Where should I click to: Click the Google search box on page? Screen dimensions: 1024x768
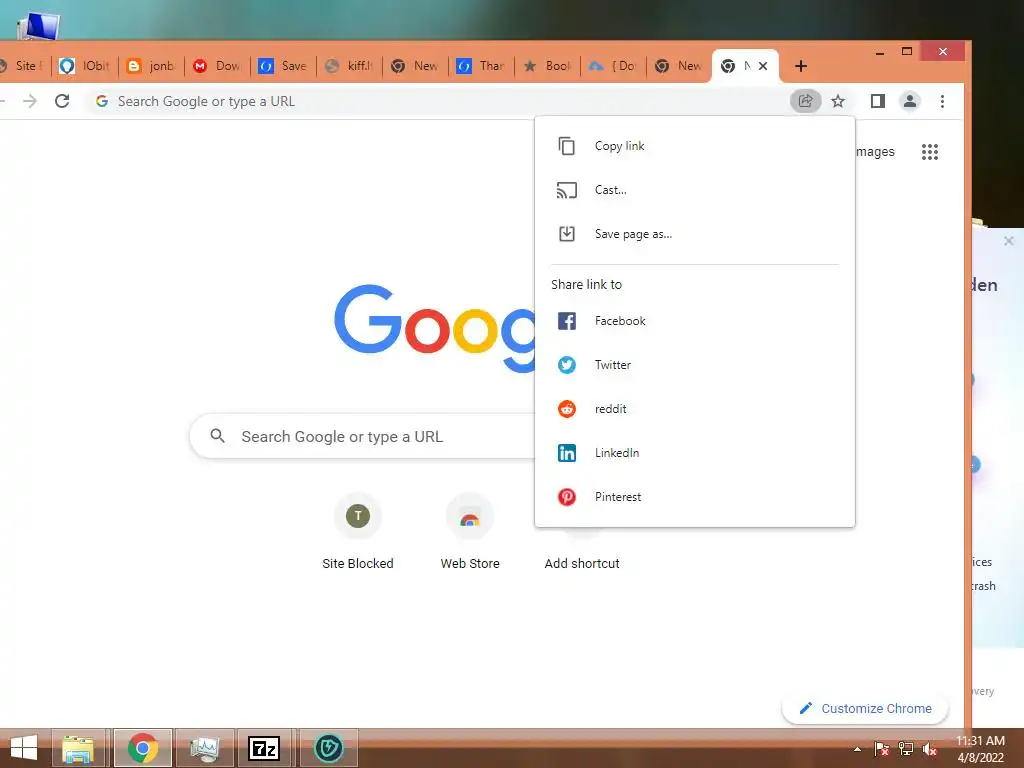click(x=362, y=436)
